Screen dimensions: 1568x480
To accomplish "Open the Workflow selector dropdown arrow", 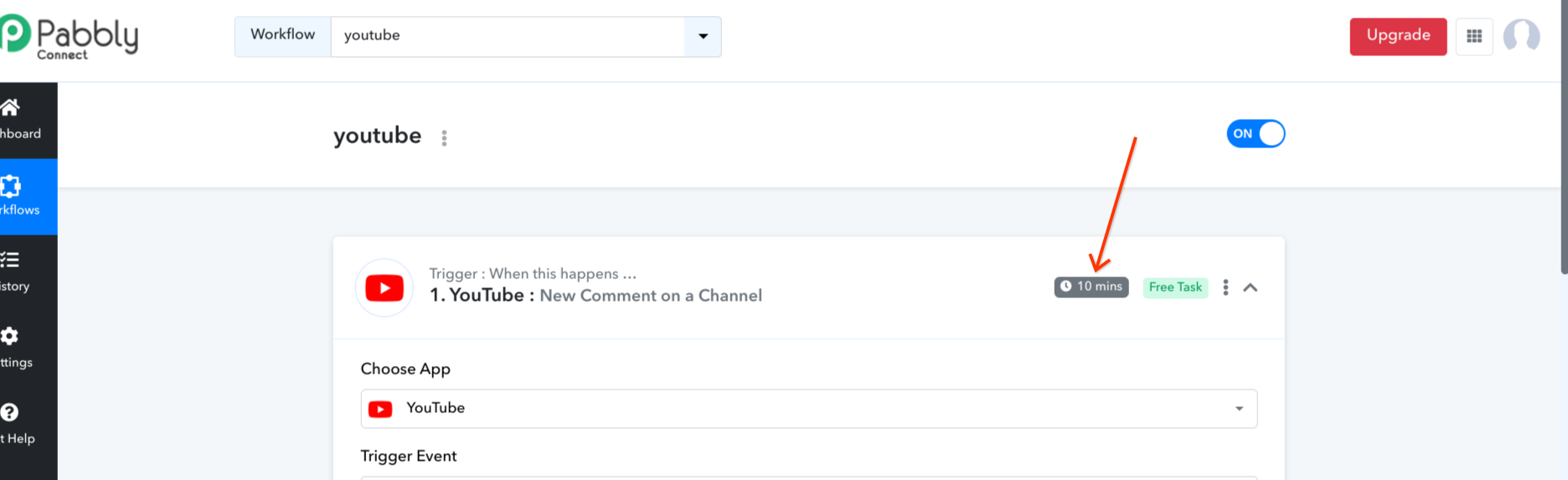I will (x=703, y=37).
